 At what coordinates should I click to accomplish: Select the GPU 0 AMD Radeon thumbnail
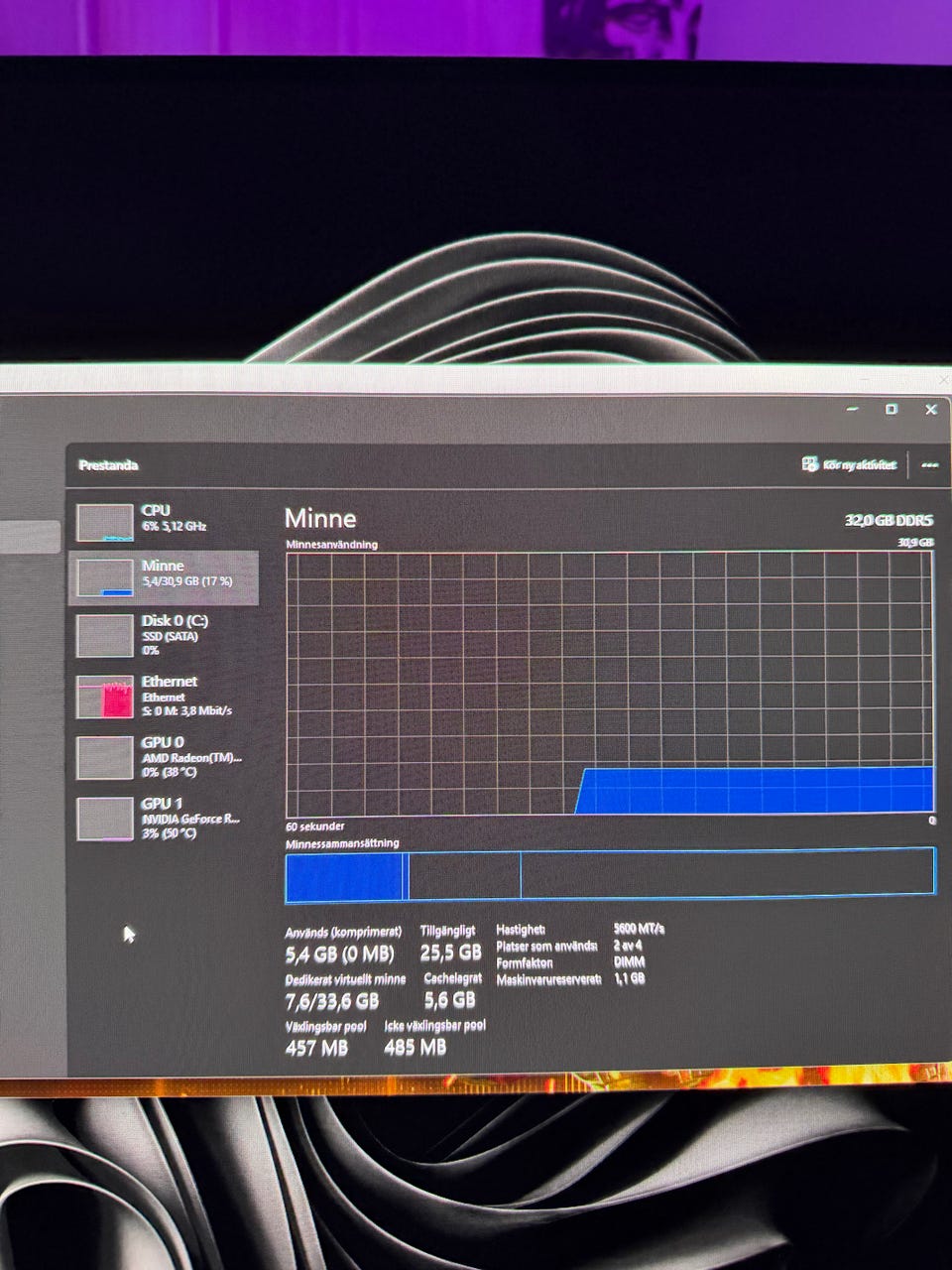point(105,758)
